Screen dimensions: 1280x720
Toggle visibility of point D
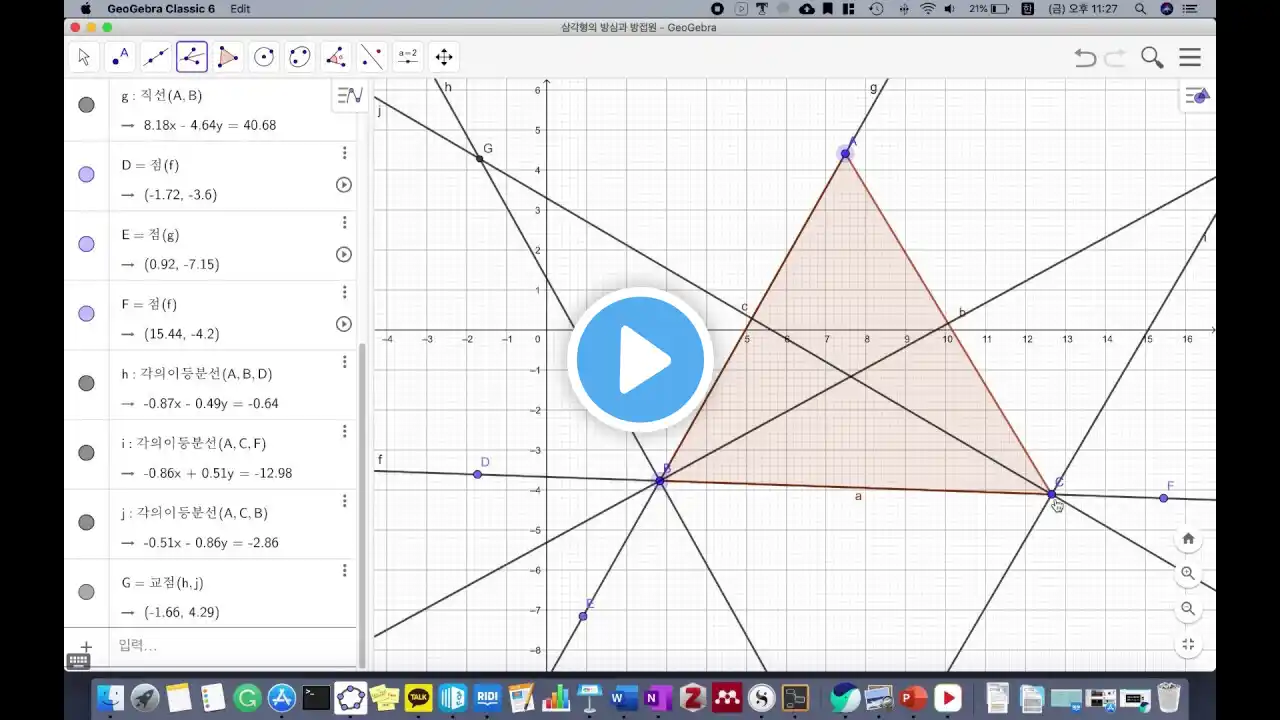click(x=86, y=174)
